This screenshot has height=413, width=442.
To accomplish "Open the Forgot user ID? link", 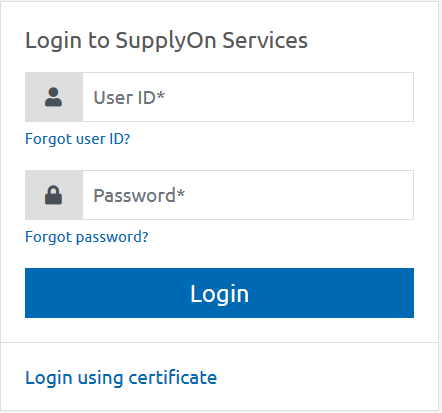I will tap(78, 139).
